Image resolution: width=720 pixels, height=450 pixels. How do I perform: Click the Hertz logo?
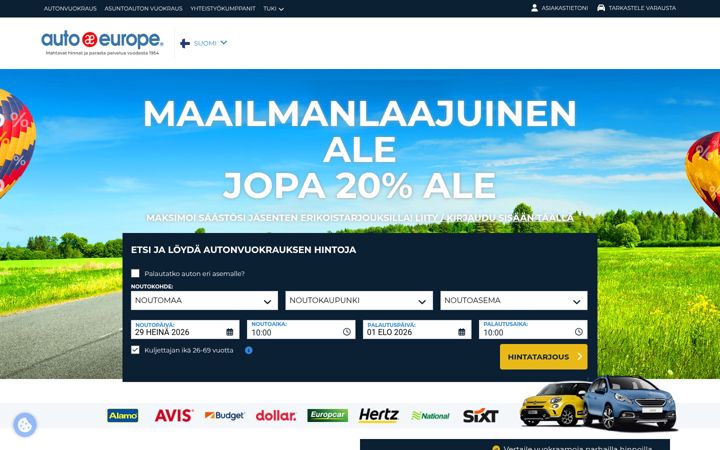[379, 415]
